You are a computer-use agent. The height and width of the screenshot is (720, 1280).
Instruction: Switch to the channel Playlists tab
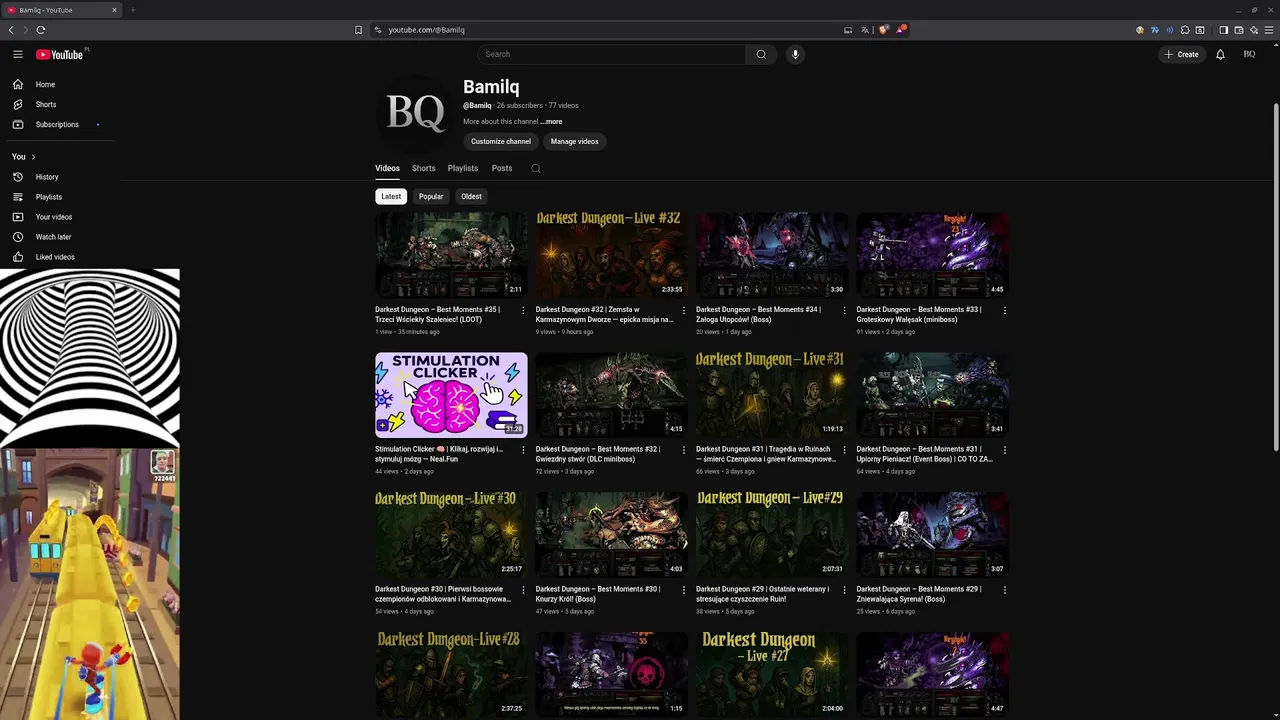(x=463, y=168)
